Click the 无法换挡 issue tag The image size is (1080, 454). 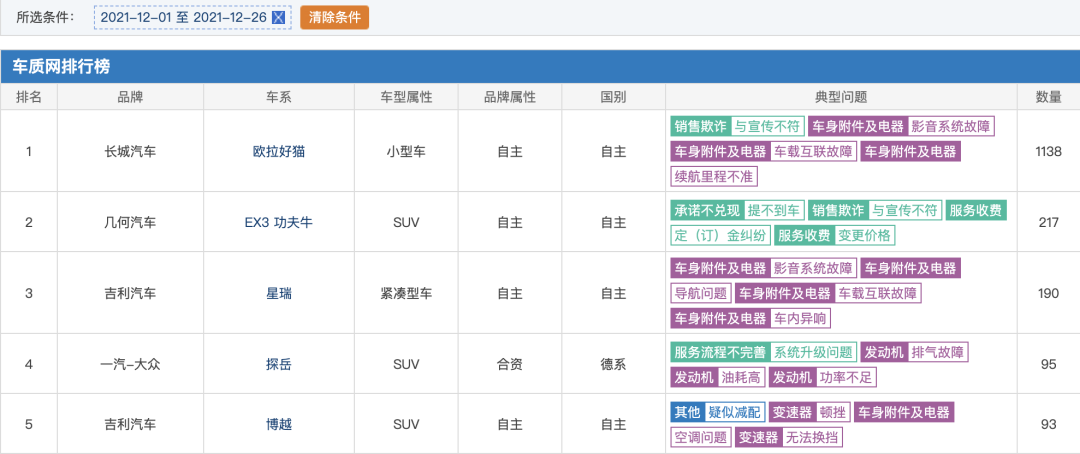click(813, 437)
